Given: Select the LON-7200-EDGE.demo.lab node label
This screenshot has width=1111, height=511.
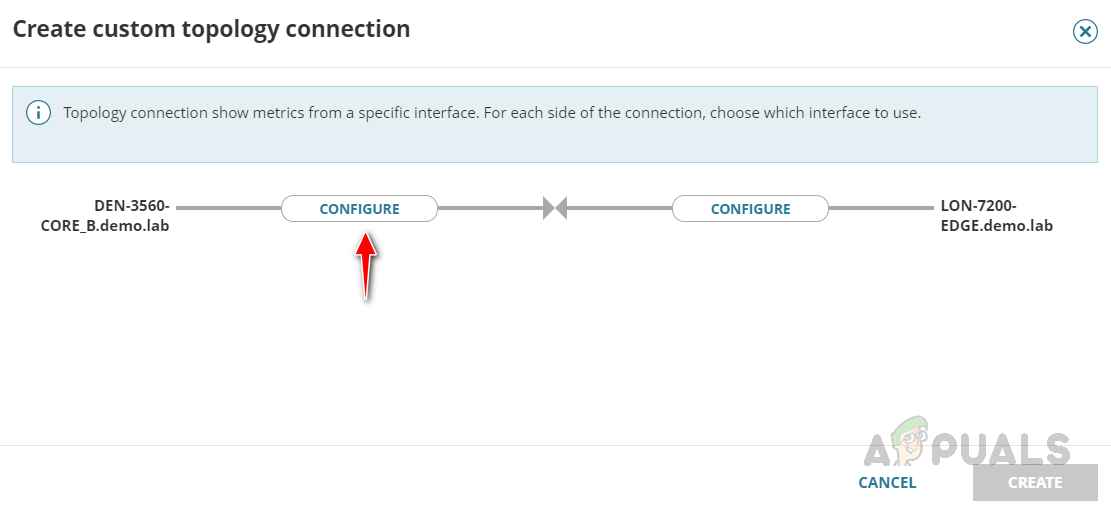Looking at the screenshot, I should pyautogui.click(x=996, y=216).
